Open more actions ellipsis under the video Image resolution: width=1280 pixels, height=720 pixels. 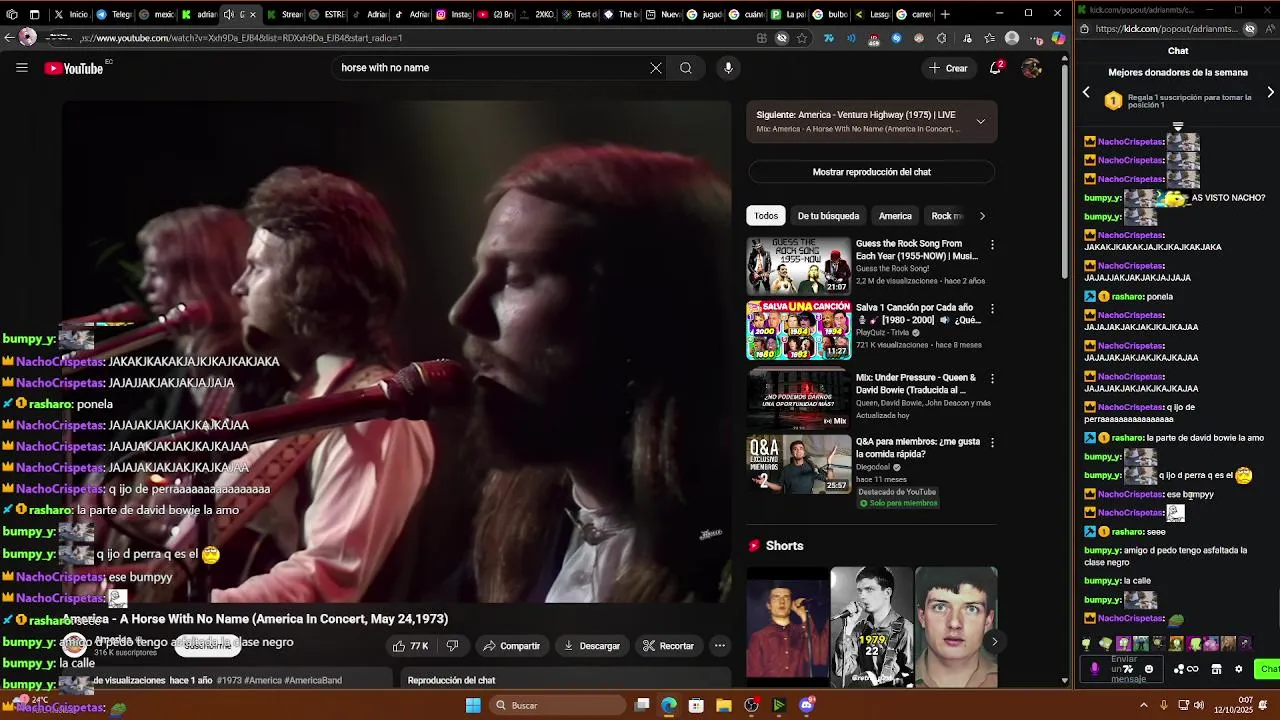pyautogui.click(x=719, y=646)
